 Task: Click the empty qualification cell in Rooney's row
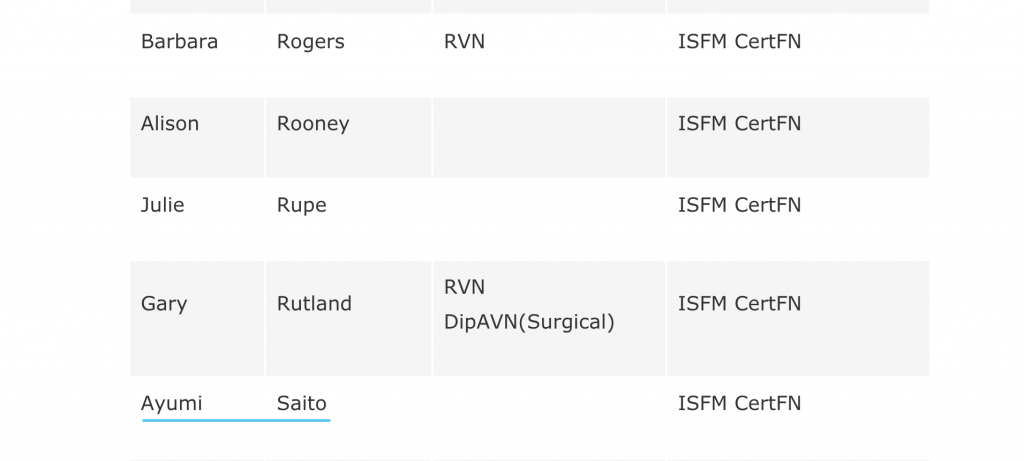[x=549, y=137]
